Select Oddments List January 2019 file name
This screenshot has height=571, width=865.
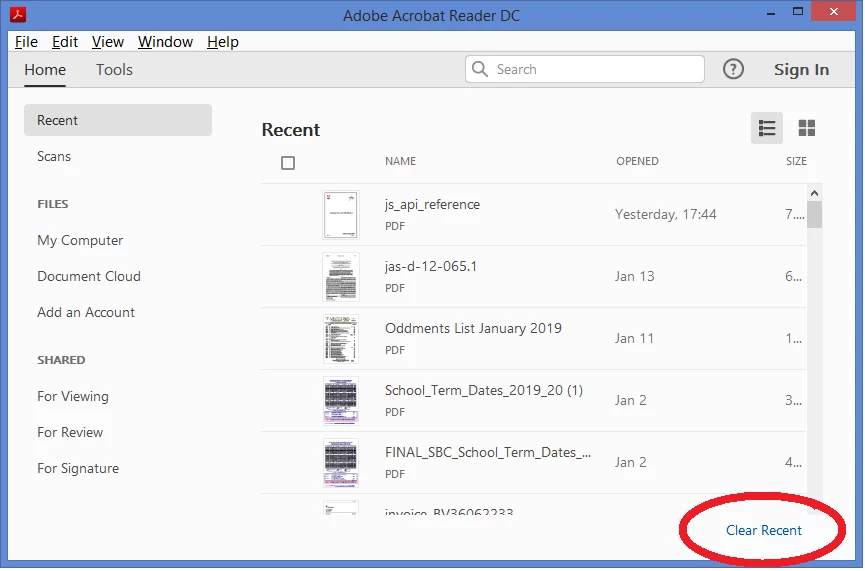[x=473, y=328]
